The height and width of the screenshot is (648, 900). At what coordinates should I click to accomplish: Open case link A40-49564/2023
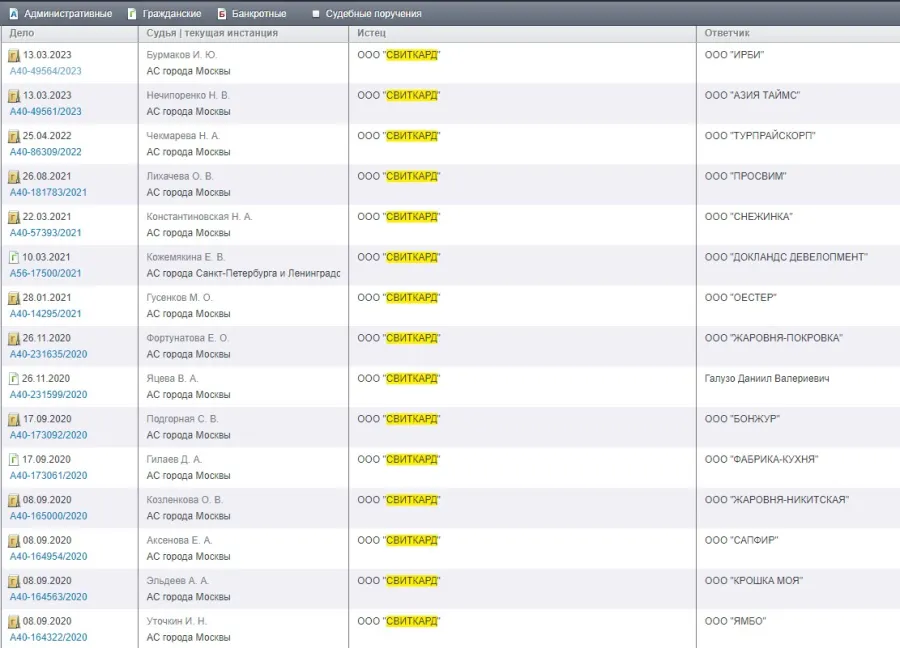click(45, 71)
